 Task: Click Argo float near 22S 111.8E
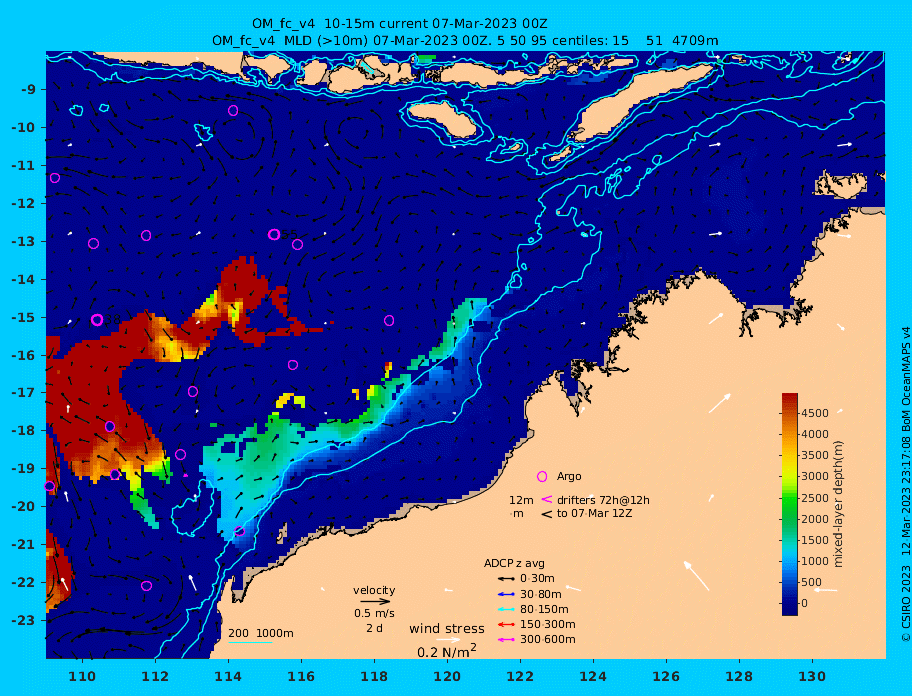(x=147, y=586)
